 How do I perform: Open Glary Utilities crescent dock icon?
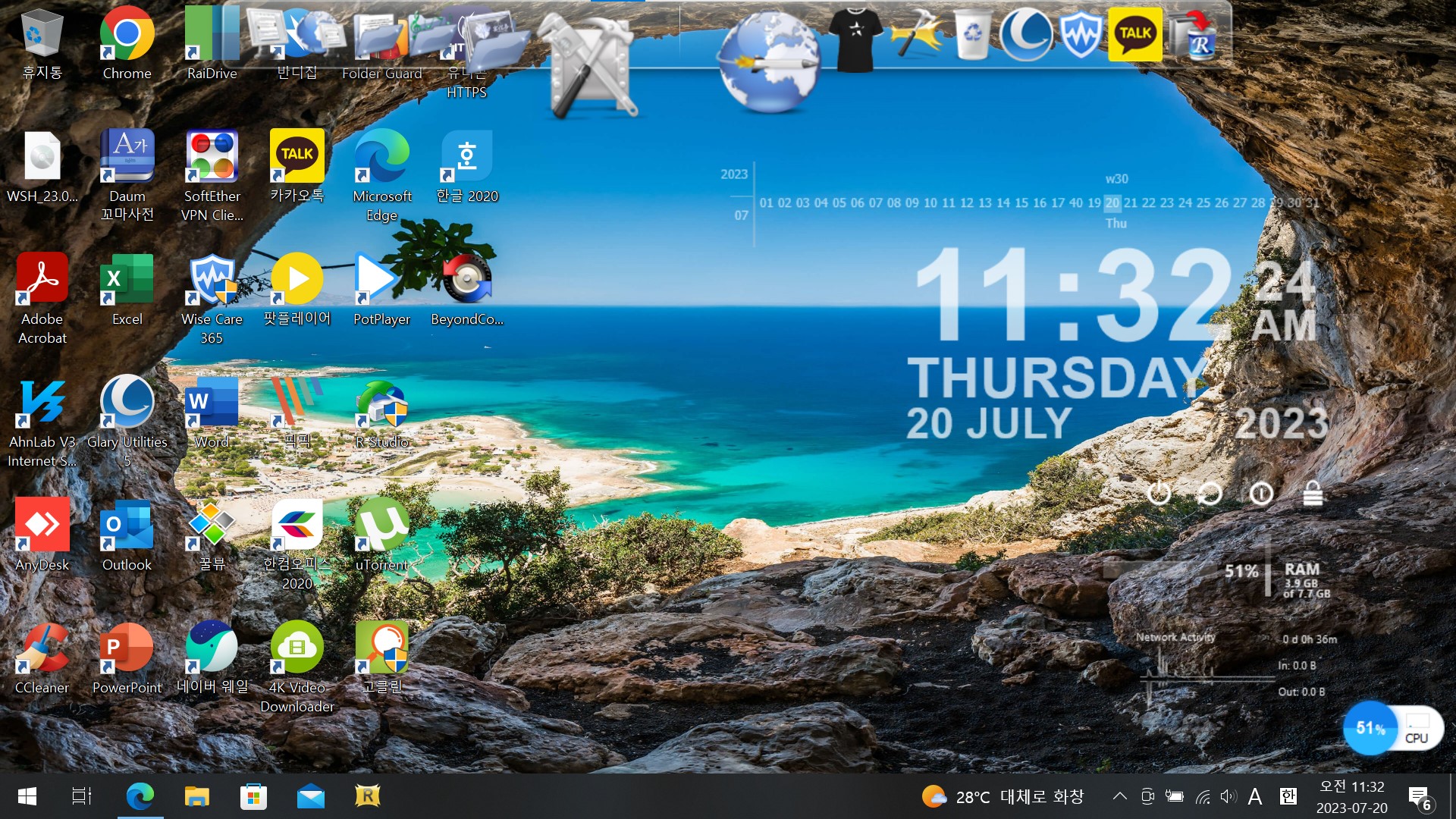tap(1026, 34)
